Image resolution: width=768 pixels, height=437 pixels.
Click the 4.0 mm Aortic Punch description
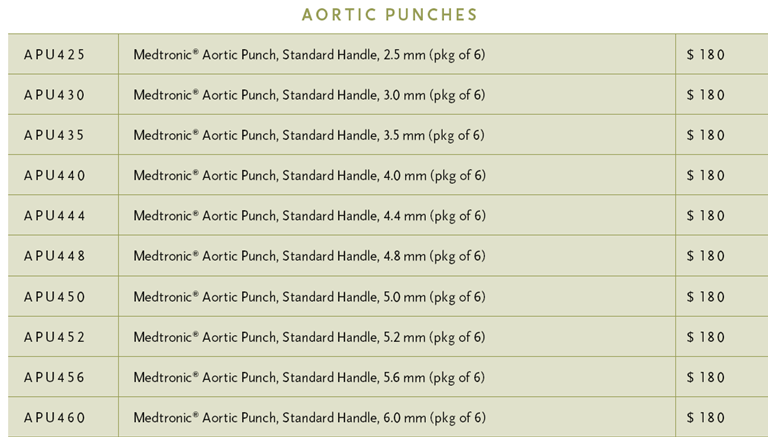310,176
